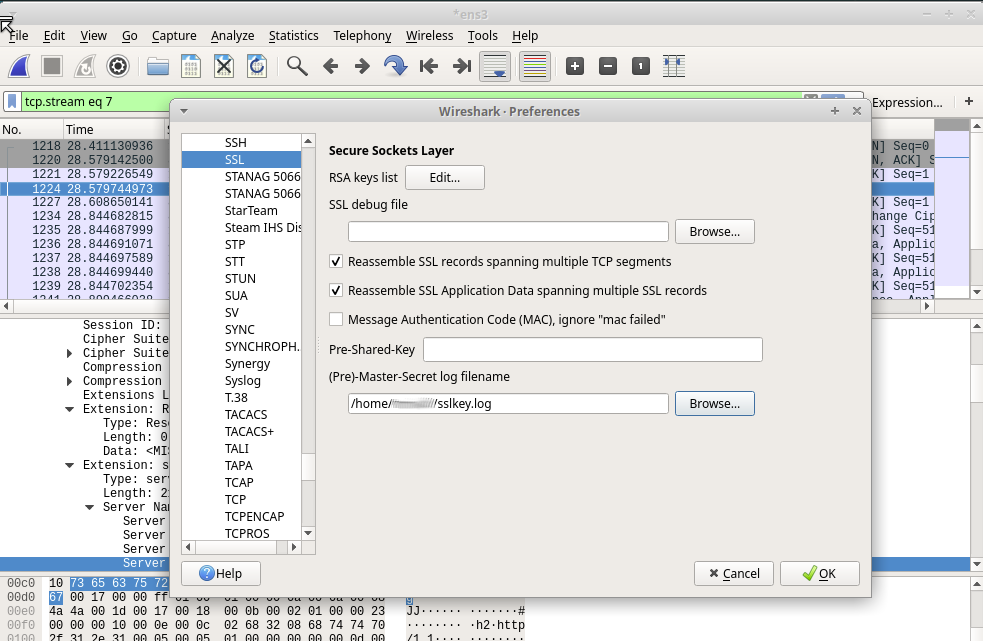
Task: Collapse the Extension: server_name field
Action: (68, 464)
